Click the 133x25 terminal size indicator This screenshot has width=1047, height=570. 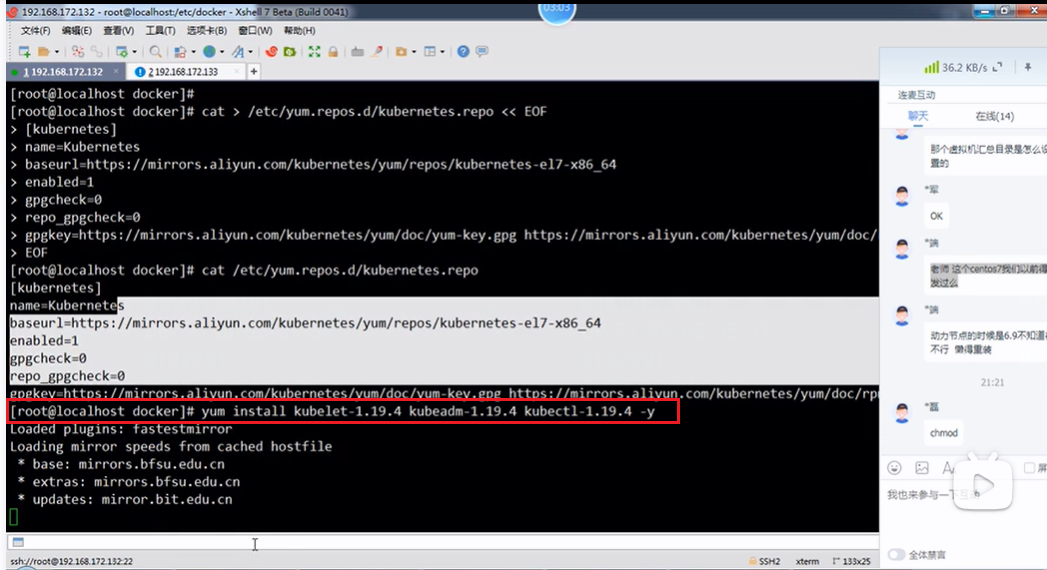[x=852, y=561]
